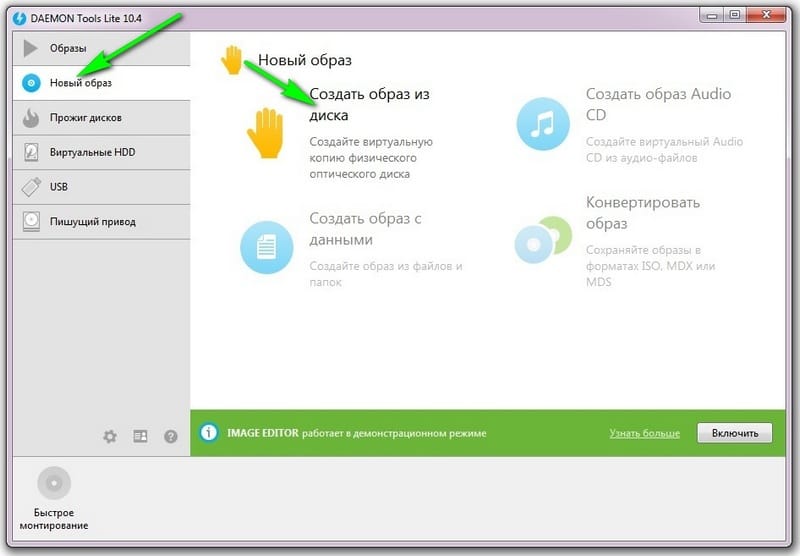The image size is (800, 556).
Task: Maximize the DAEMON Tools Lite window
Action: [735, 15]
